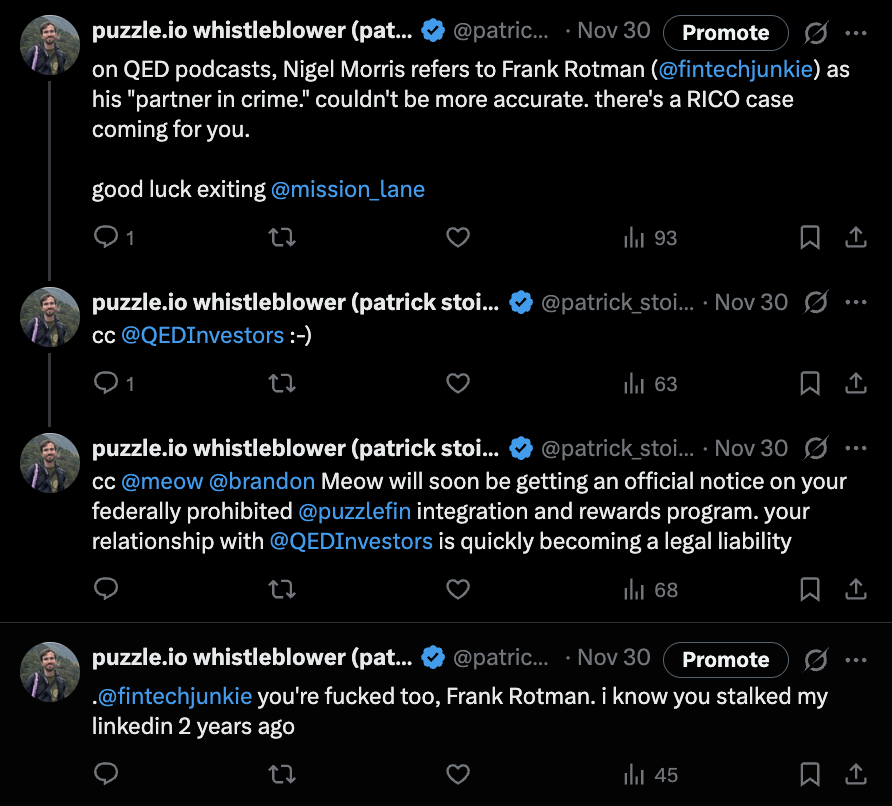Screen dimensions: 892x806
Task: Open profile avatar of the first tweet
Action: click(50, 45)
